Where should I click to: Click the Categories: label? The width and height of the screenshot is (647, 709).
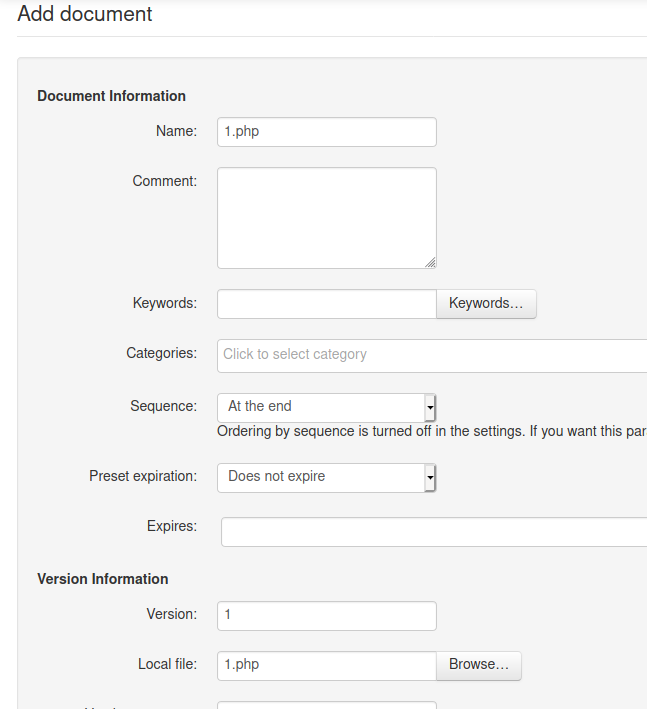tap(161, 353)
